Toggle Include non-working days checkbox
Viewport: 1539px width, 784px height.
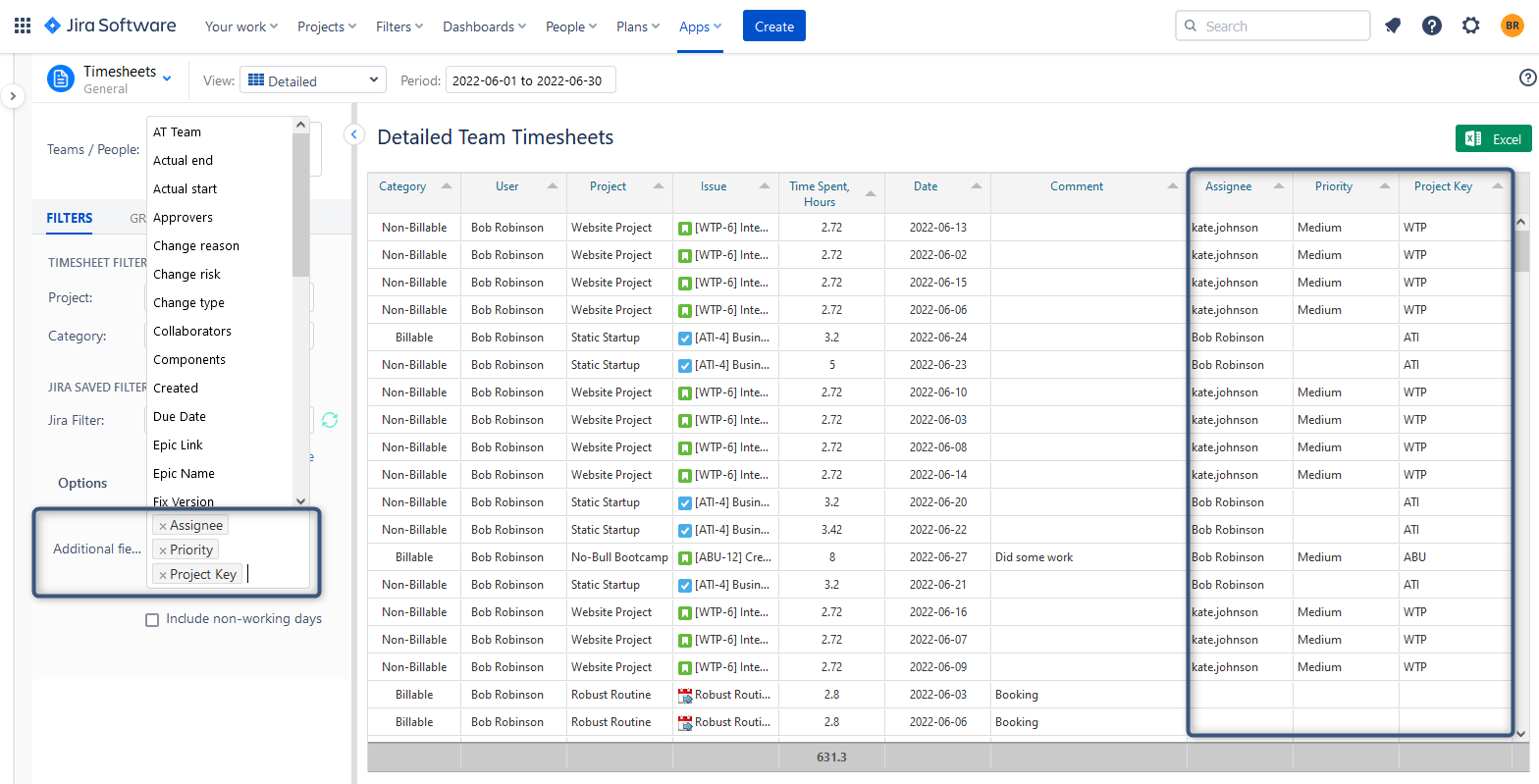(152, 620)
